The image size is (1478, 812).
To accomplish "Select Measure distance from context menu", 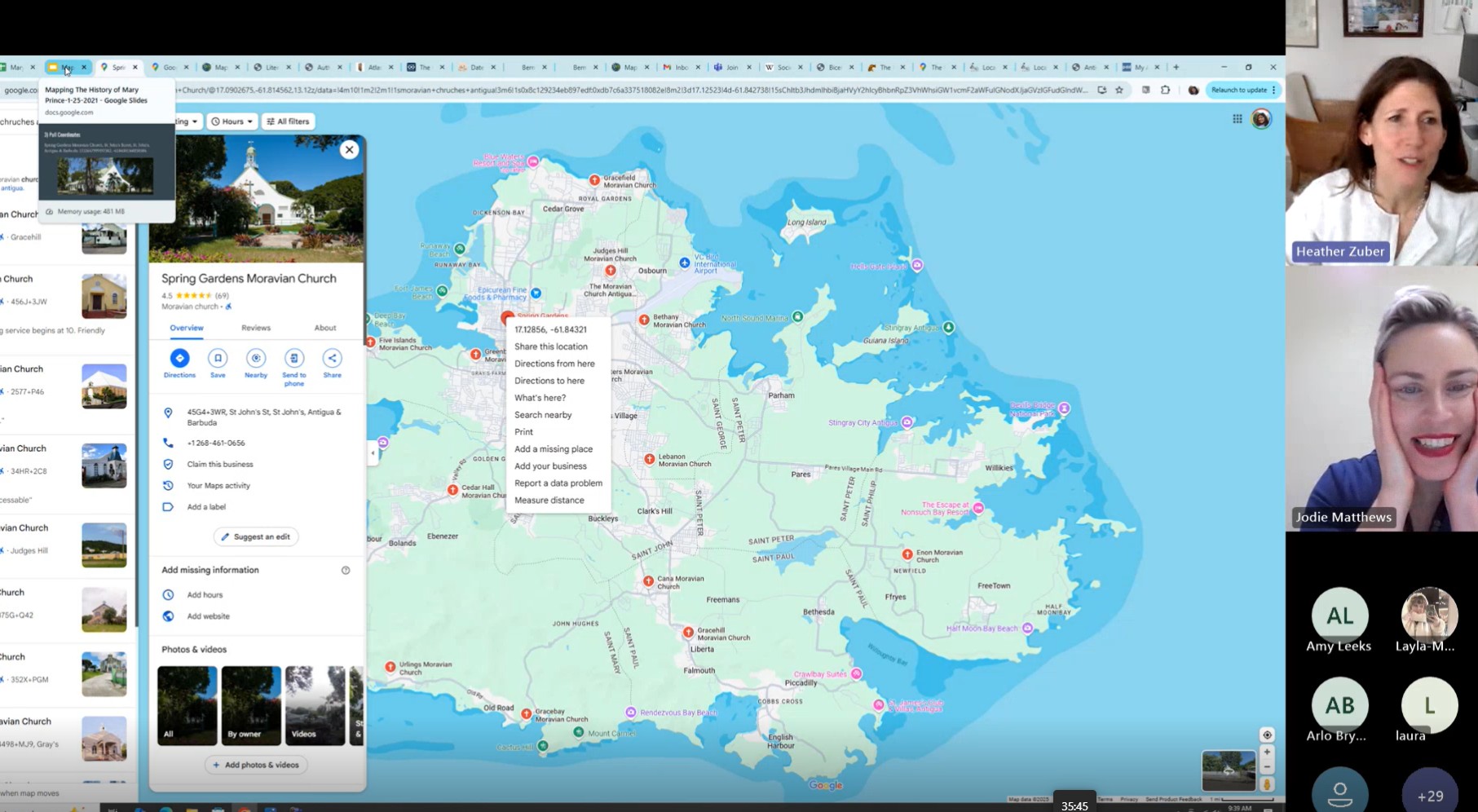I will point(549,501).
